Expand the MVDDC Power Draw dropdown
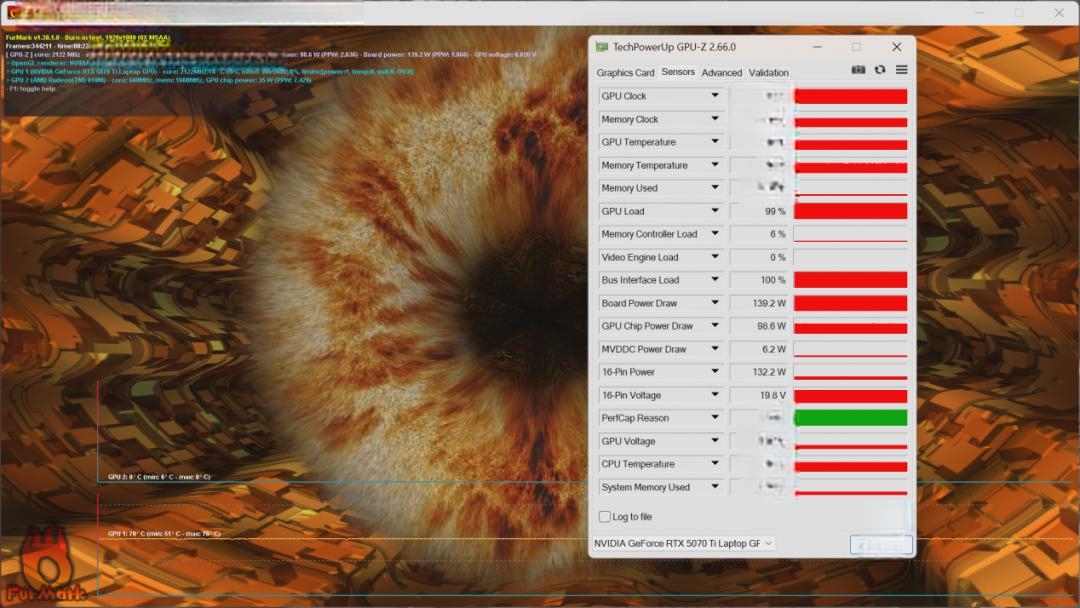The height and width of the screenshot is (608, 1080). click(715, 349)
